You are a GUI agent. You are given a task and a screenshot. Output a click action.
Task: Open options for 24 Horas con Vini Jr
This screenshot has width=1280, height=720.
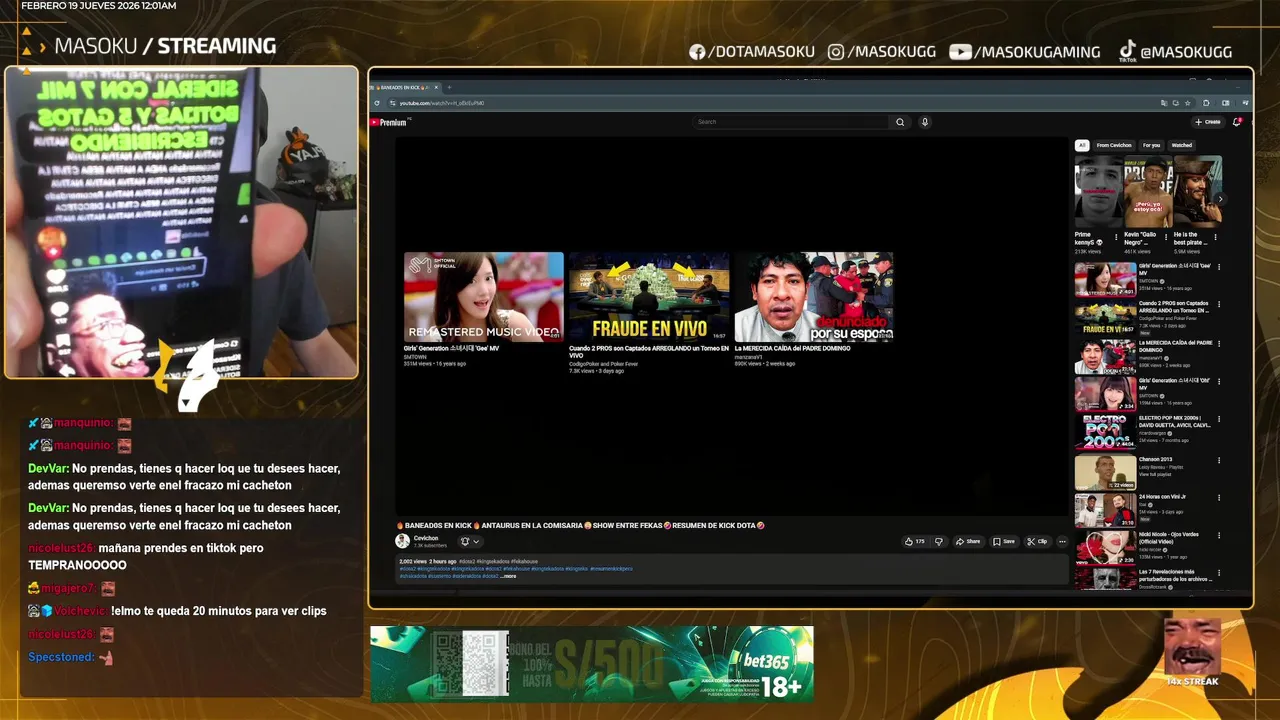pyautogui.click(x=1219, y=498)
